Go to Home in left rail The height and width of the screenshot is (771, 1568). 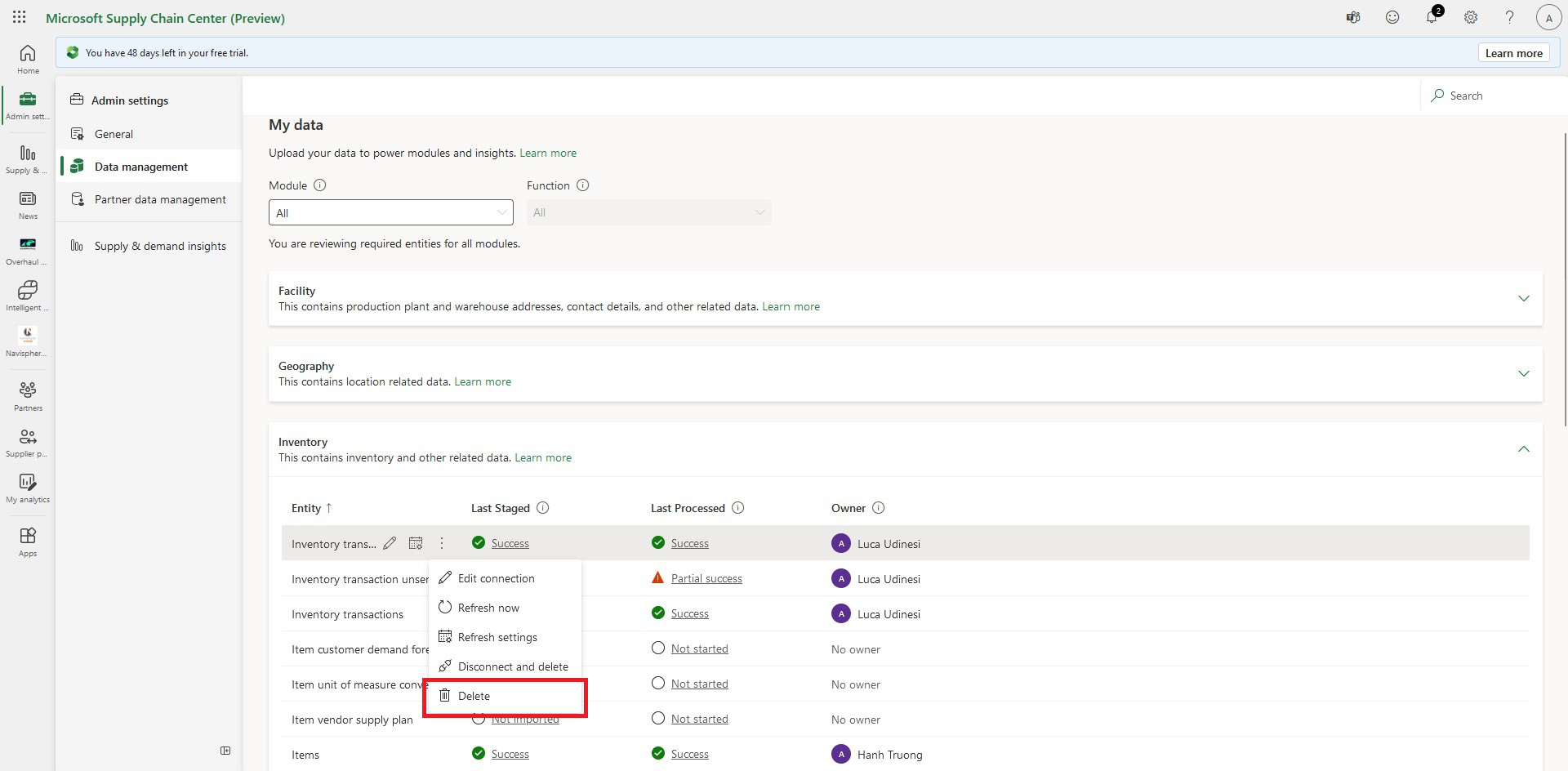tap(28, 60)
